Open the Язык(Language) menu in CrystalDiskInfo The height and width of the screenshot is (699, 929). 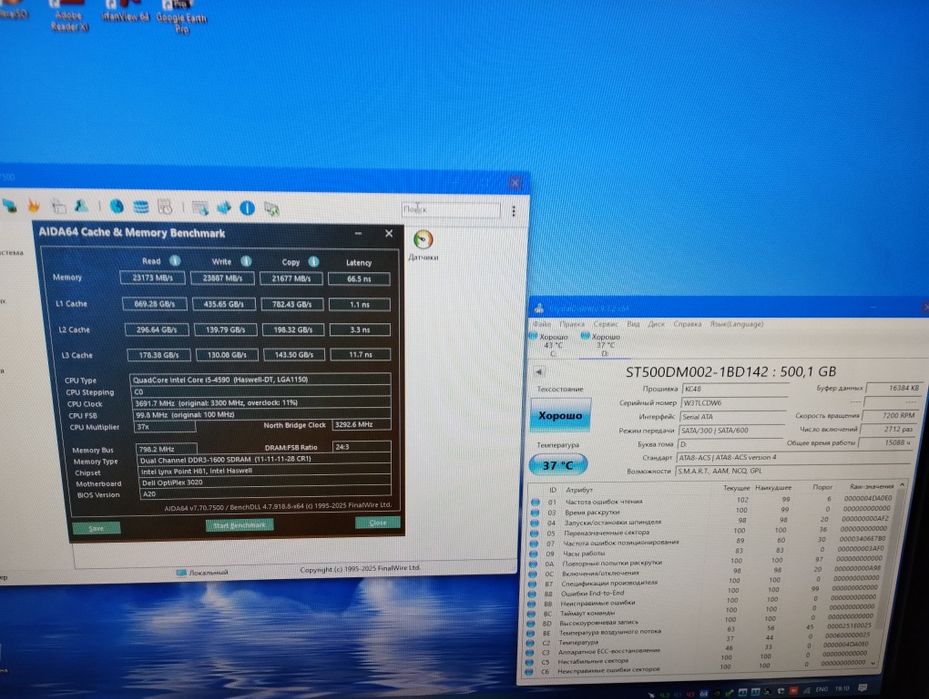coord(736,324)
